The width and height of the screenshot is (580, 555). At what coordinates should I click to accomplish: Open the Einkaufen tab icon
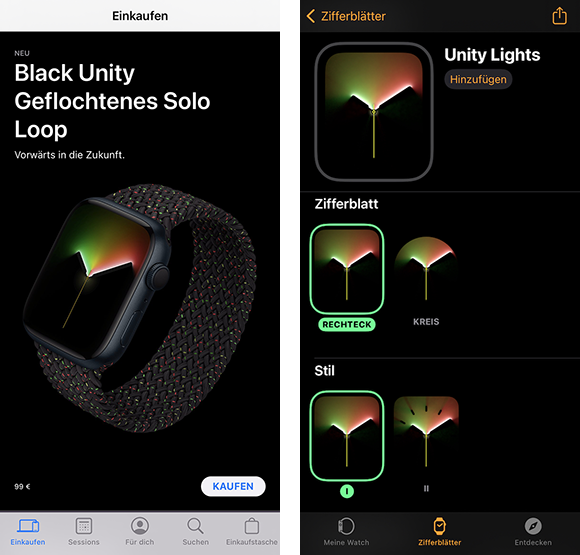coord(28,526)
